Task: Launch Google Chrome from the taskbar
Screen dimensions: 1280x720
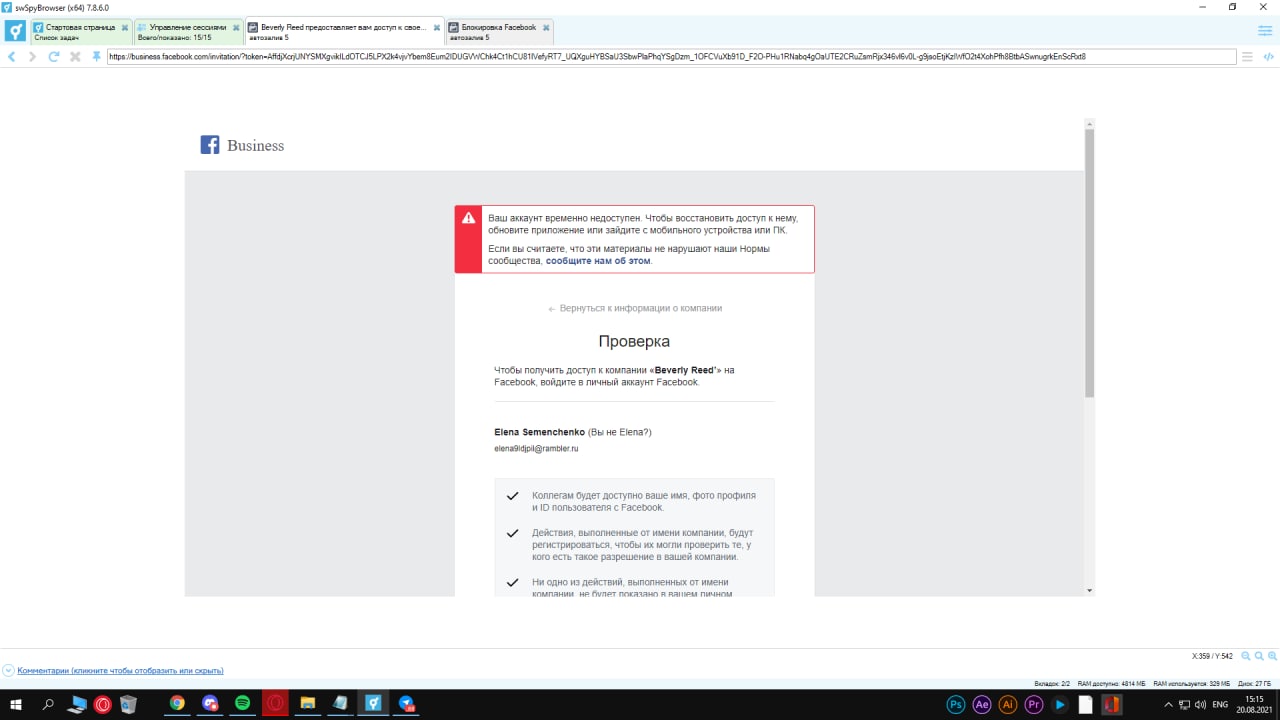Action: [x=177, y=704]
